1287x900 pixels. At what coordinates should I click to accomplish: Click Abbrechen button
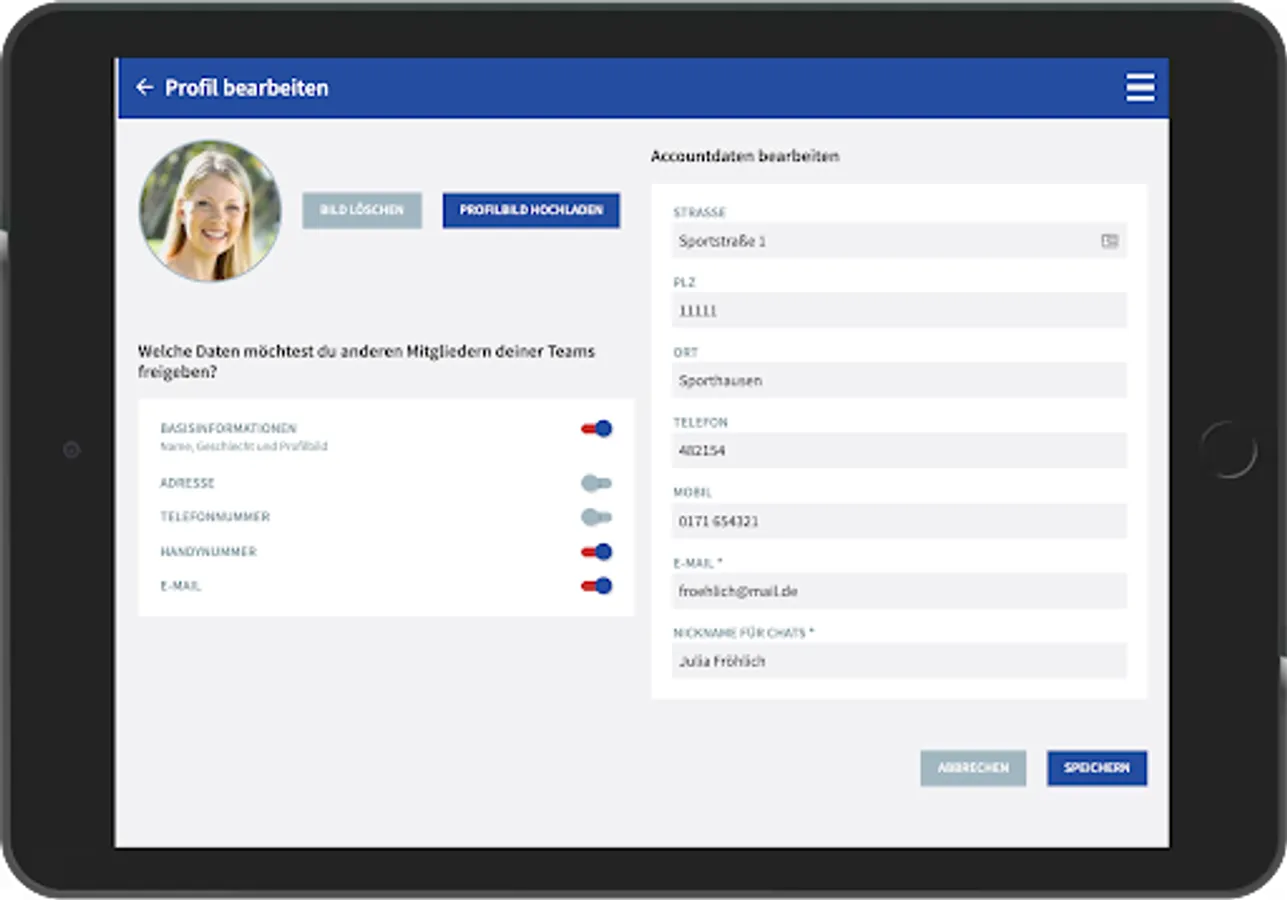click(x=973, y=768)
